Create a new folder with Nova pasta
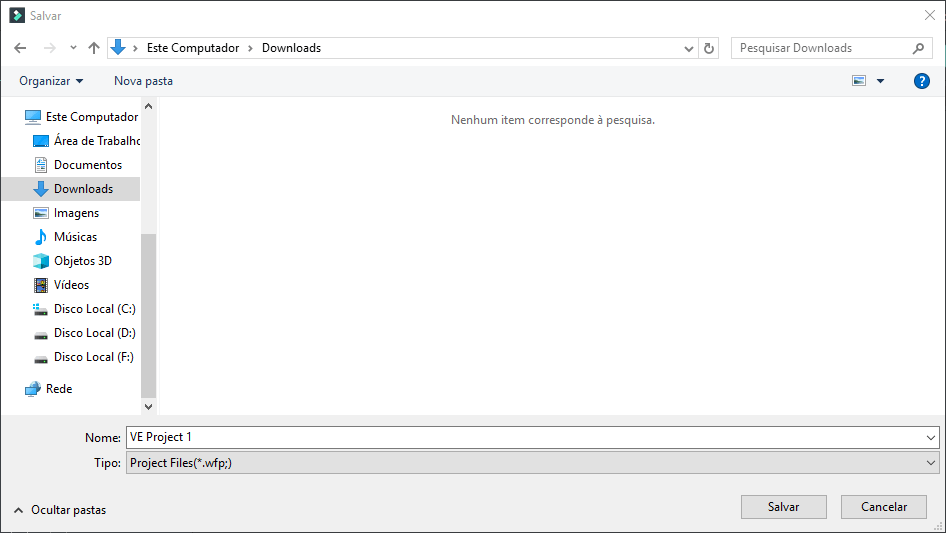 143,81
